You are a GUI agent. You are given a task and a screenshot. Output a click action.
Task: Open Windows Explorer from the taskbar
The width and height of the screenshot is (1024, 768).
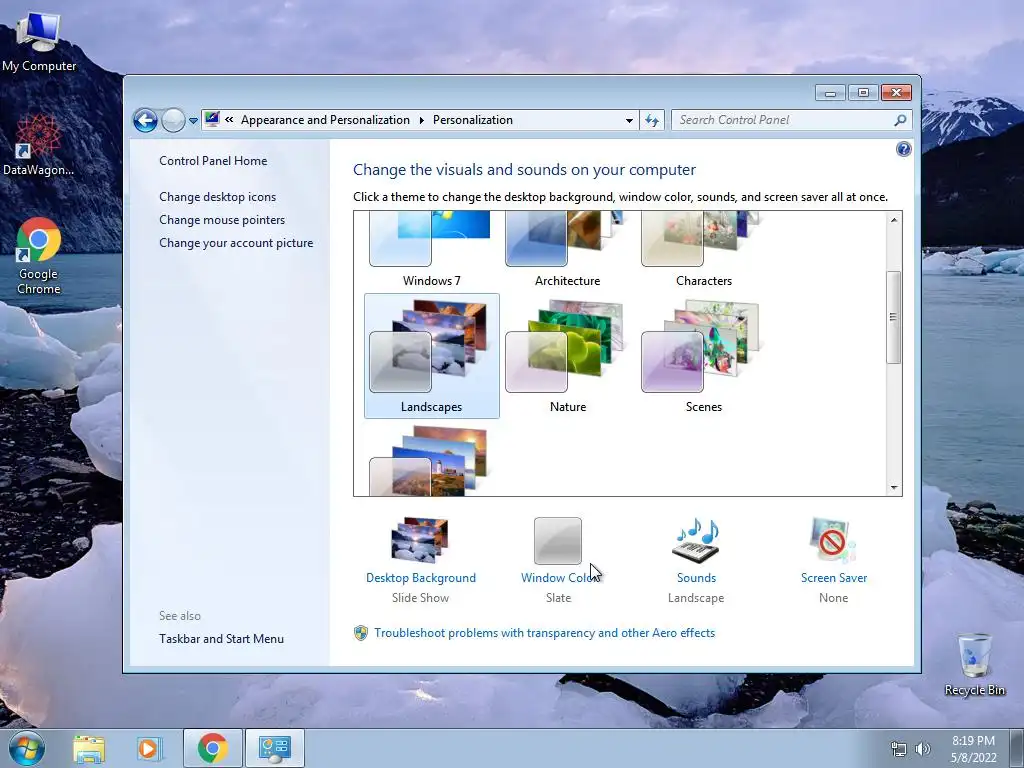click(x=89, y=749)
